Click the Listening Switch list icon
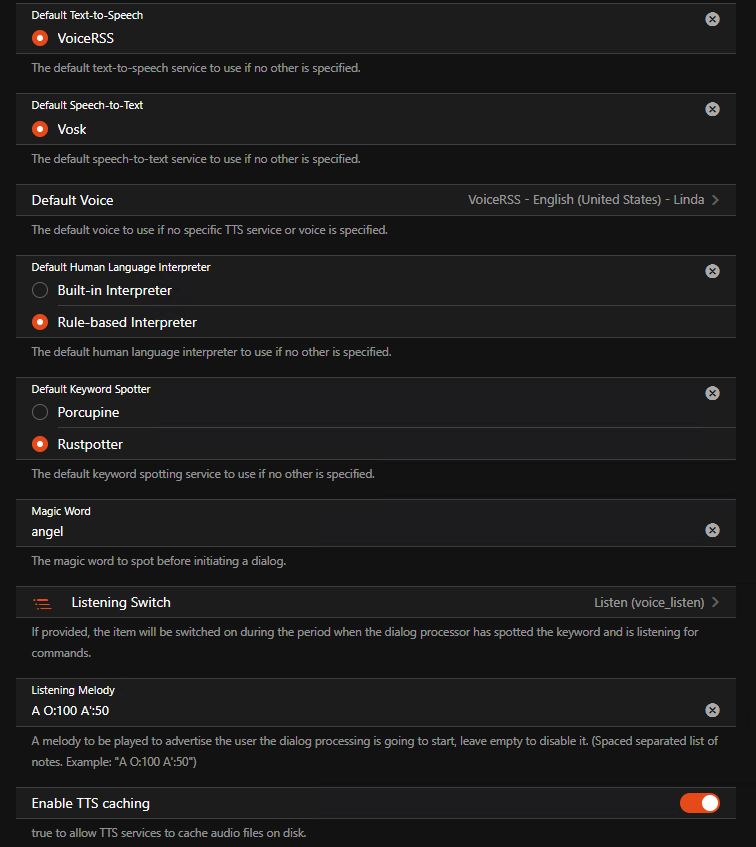Viewport: 756px width, 847px height. click(42, 603)
